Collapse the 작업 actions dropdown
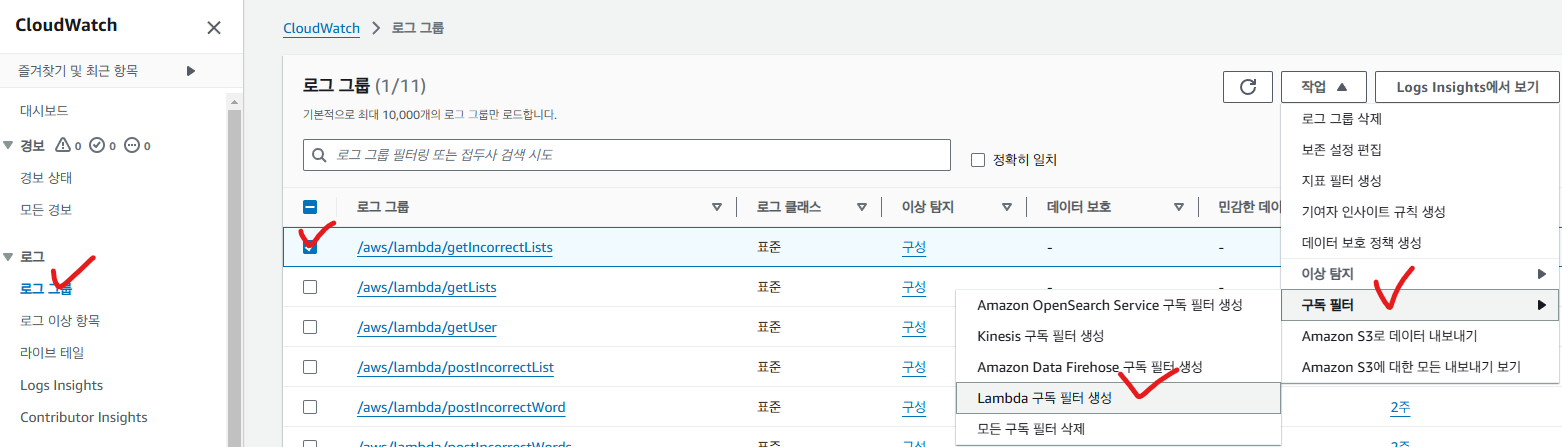Image resolution: width=1562 pixels, height=447 pixels. pyautogui.click(x=1323, y=87)
